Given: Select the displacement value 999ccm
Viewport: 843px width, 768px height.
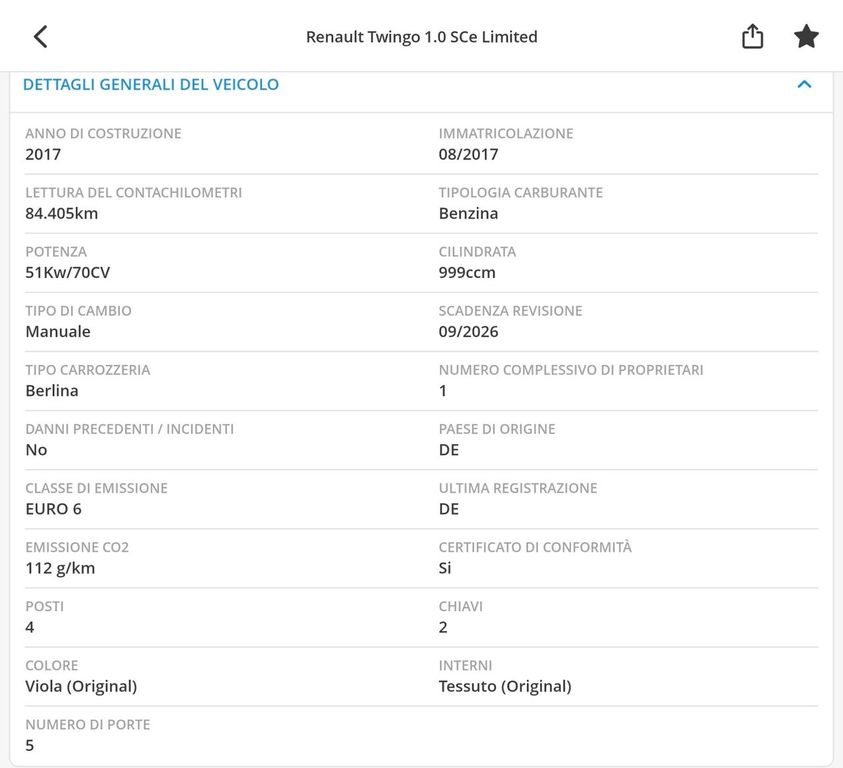Looking at the screenshot, I should [x=467, y=273].
